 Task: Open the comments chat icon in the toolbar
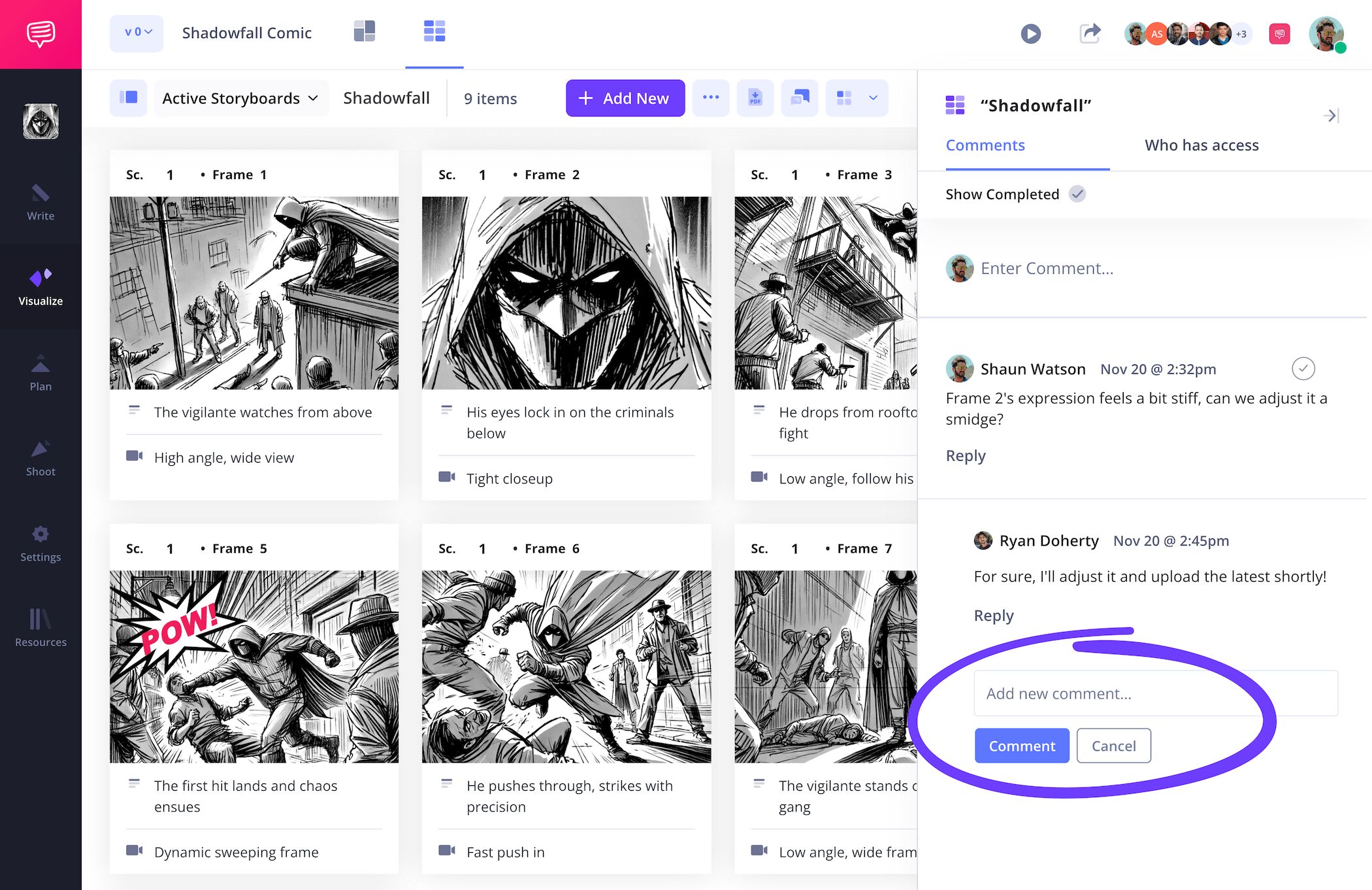point(799,98)
